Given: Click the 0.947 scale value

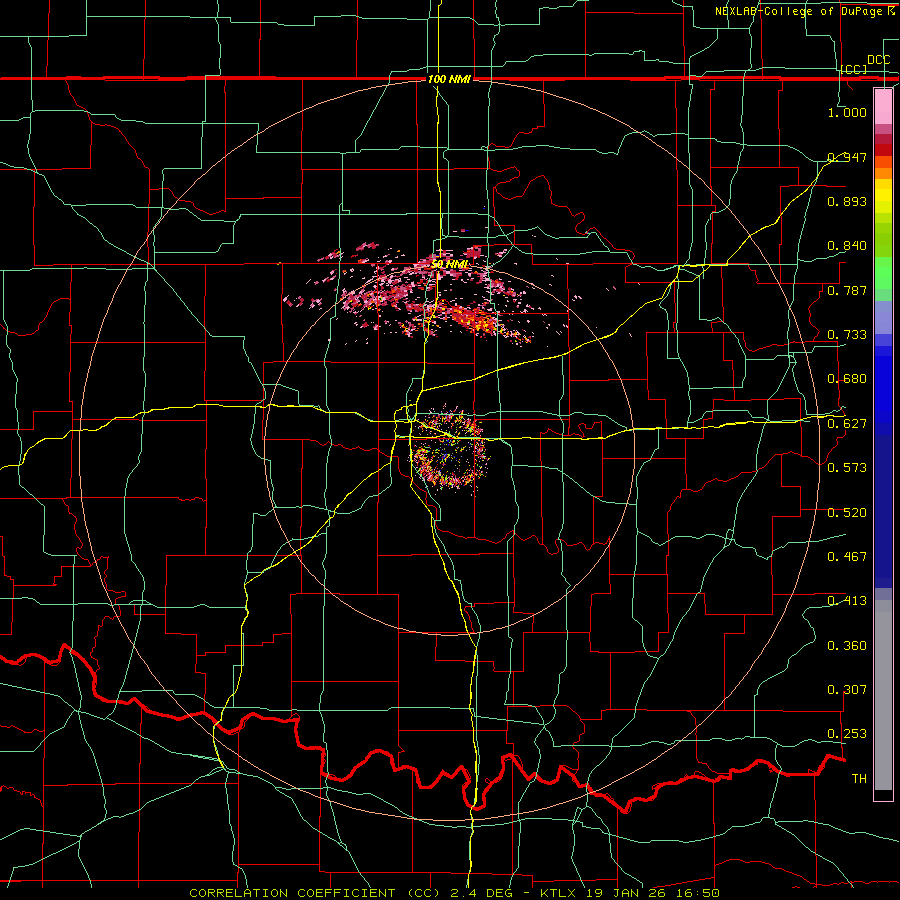Looking at the screenshot, I should pos(847,157).
